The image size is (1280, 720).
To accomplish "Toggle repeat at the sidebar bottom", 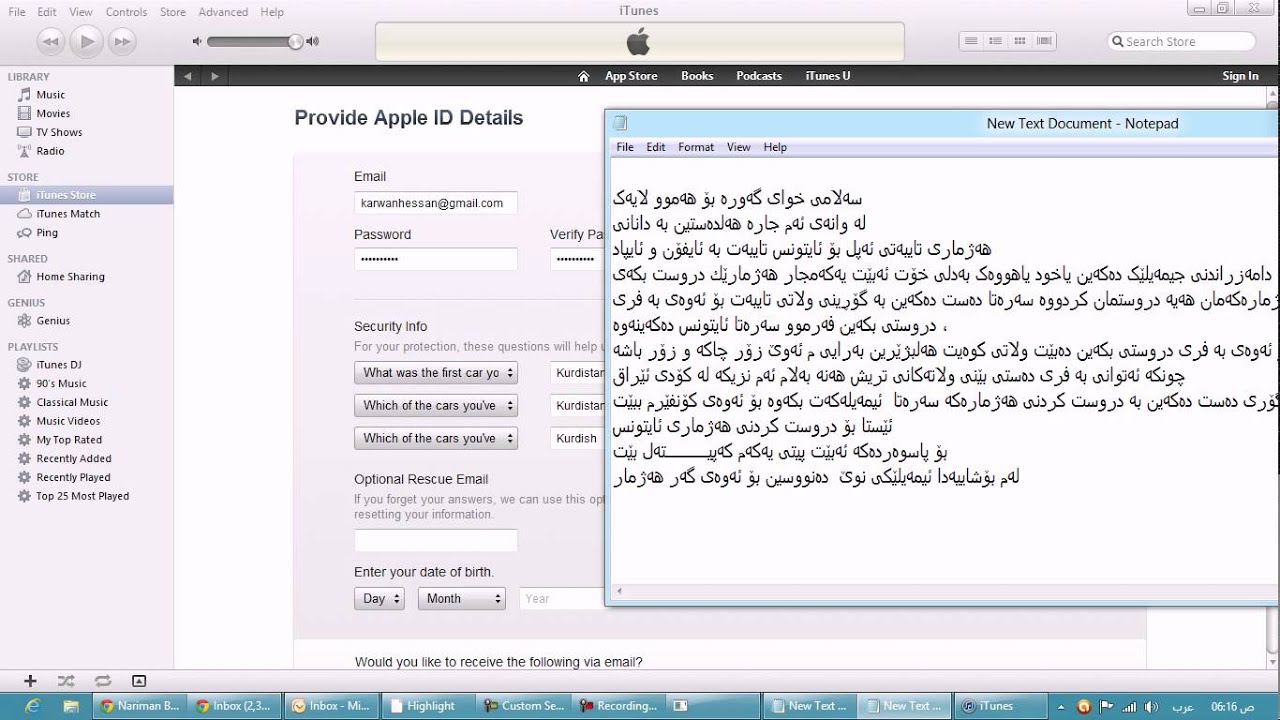I will coord(102,681).
